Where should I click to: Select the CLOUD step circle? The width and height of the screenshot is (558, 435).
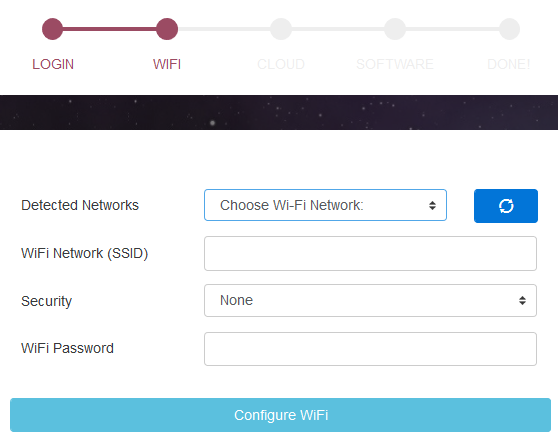[x=281, y=29]
